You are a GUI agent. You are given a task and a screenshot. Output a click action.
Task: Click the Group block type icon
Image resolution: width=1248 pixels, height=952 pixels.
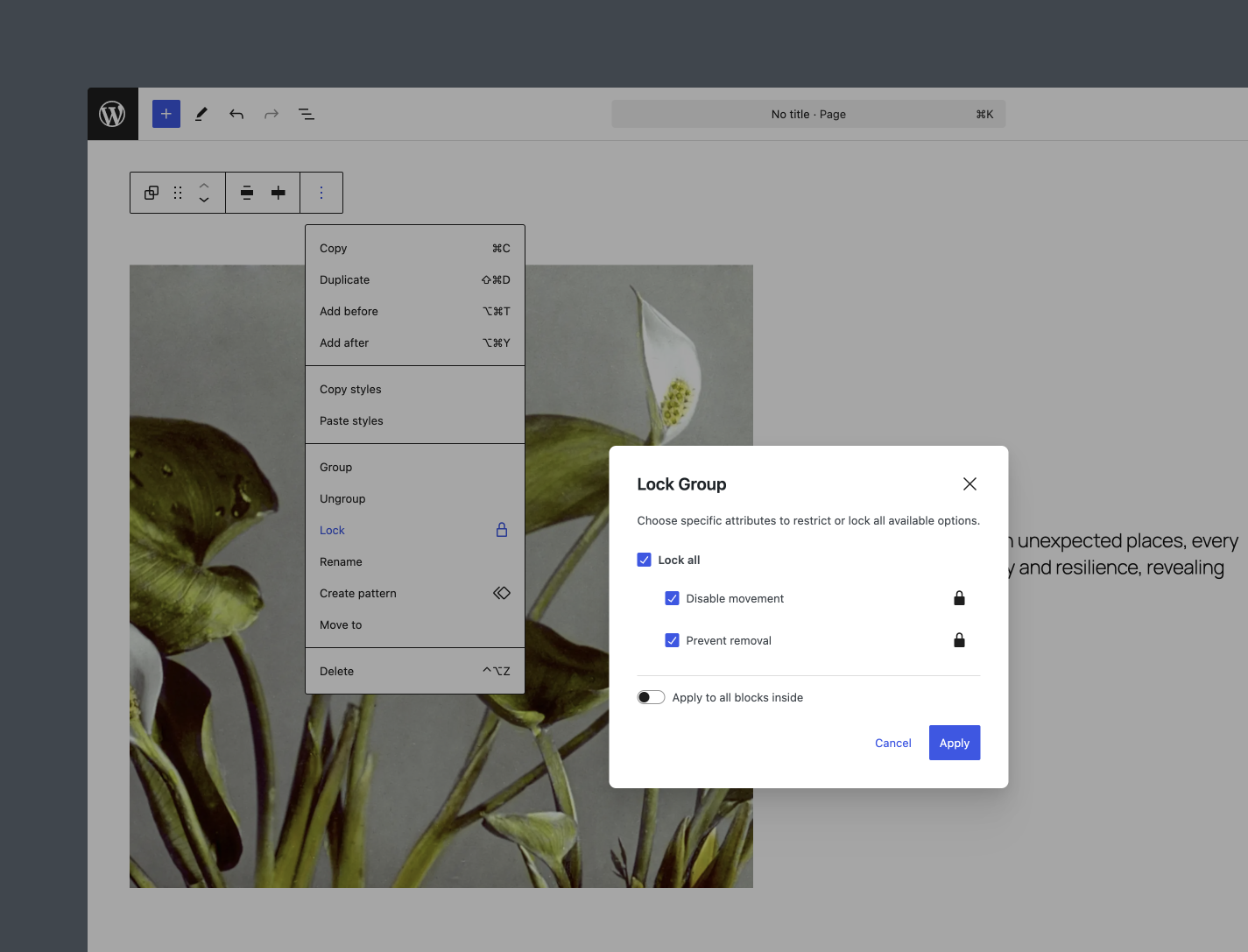(x=152, y=193)
